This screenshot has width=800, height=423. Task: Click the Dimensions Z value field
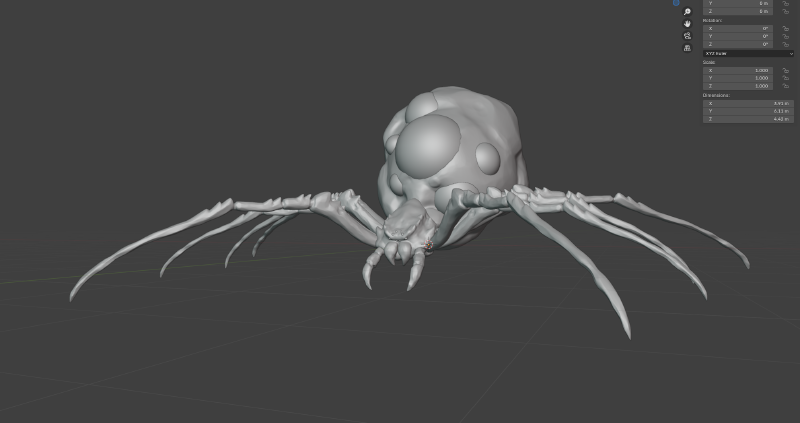click(748, 119)
